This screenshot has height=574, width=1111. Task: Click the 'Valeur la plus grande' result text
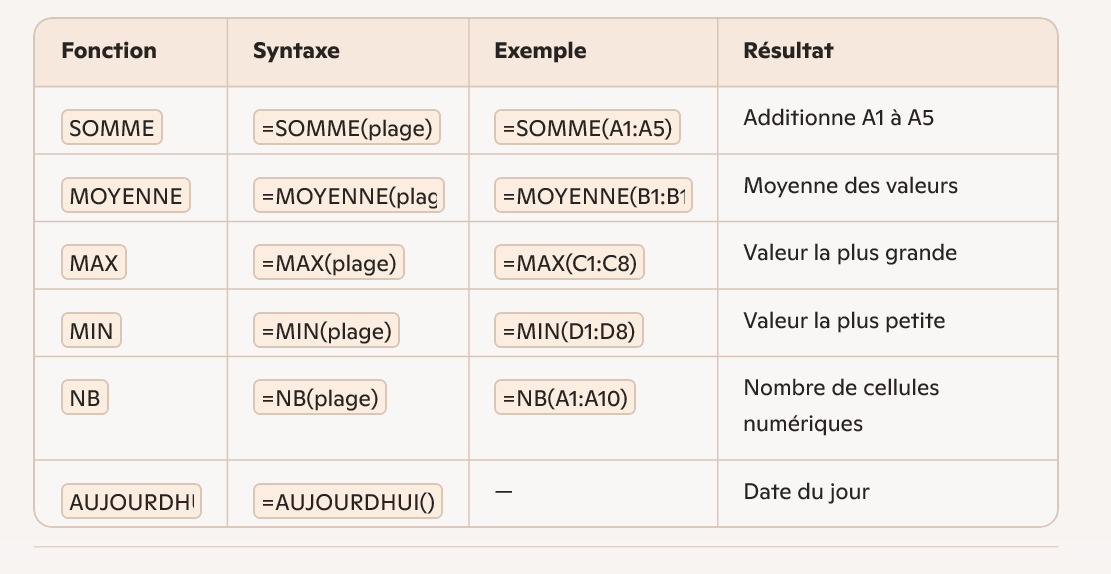point(850,253)
